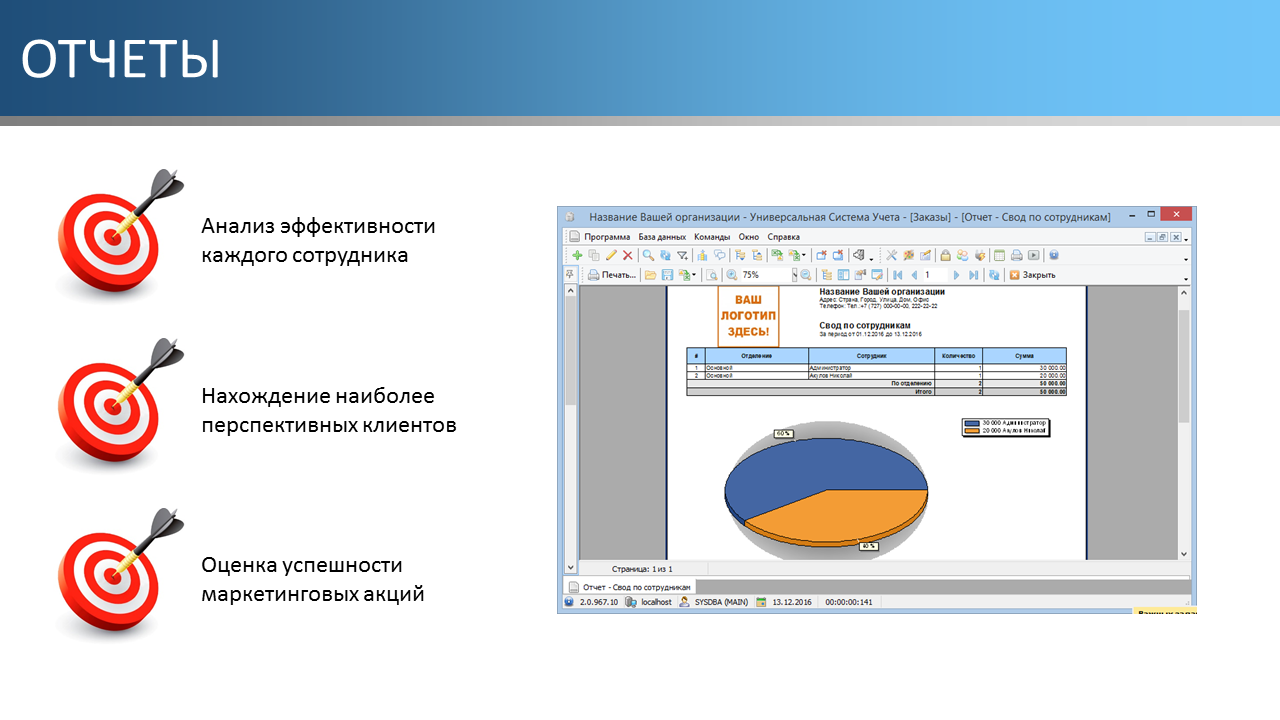Click the magnifier Search icon in the top toolbar

(648, 255)
